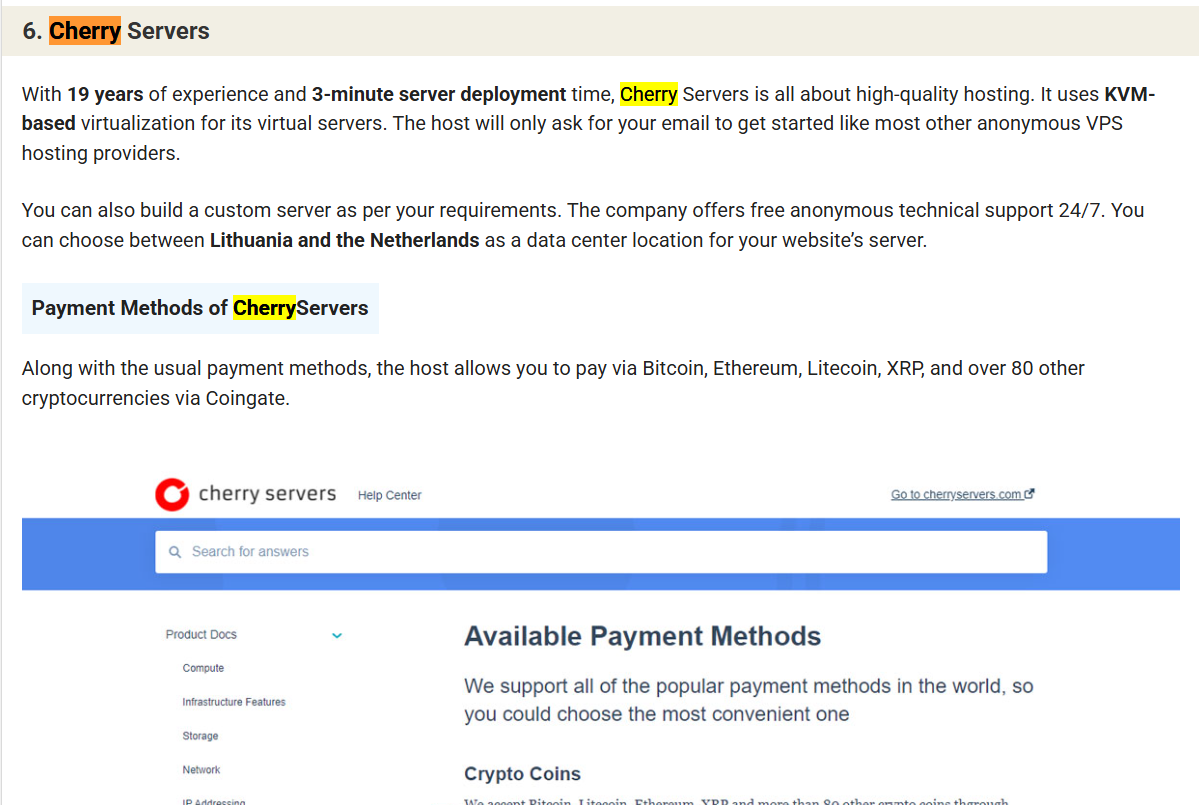Screen dimensions: 1200x805
Task: Click the magnifier icon in search bar
Action: pyautogui.click(x=175, y=552)
